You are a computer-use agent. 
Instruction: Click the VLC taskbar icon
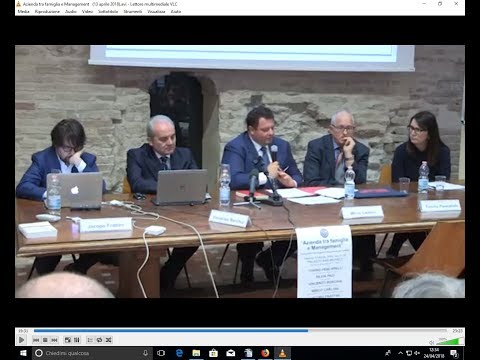pos(282,353)
